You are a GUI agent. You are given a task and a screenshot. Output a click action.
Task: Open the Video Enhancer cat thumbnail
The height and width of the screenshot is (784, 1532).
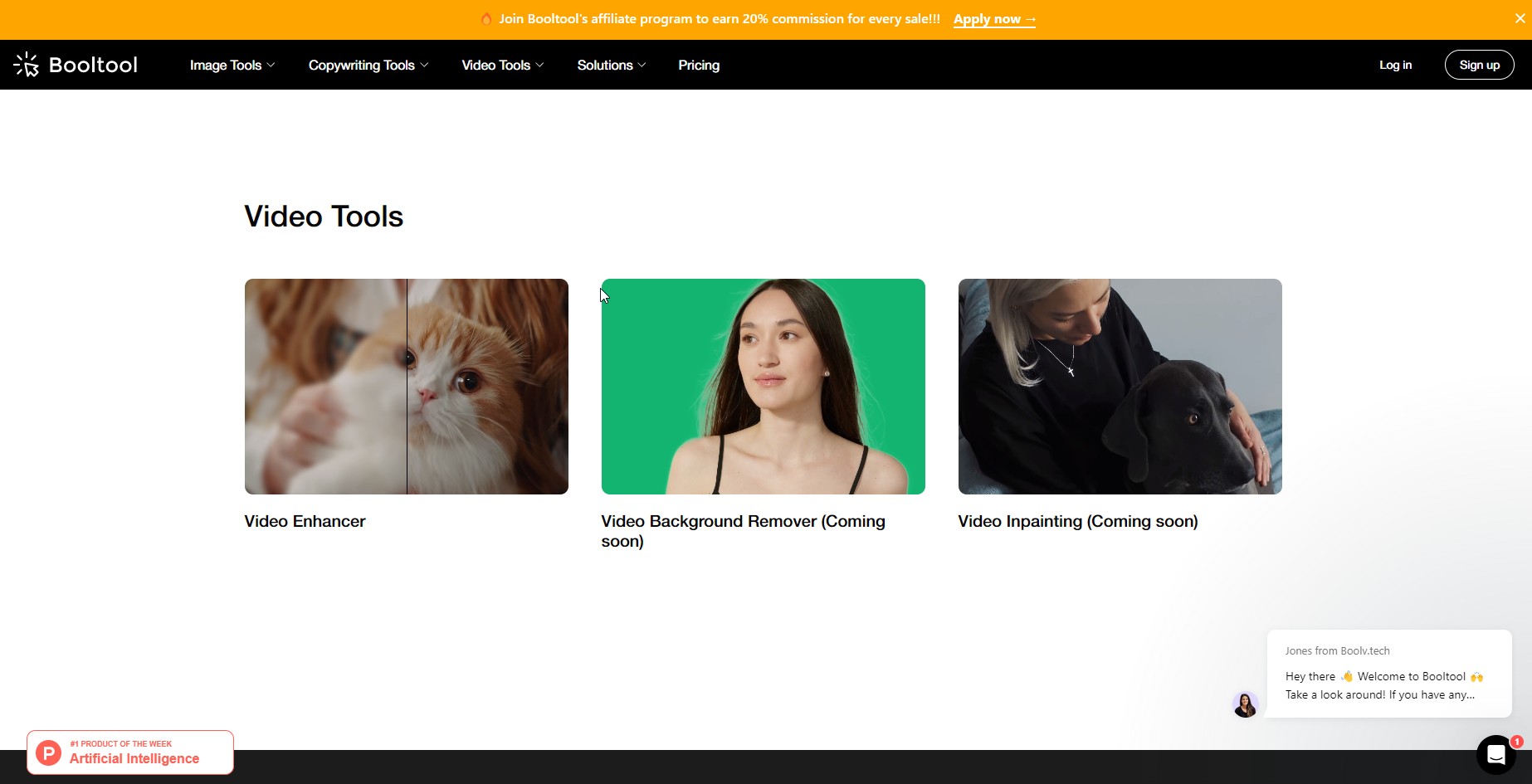point(407,387)
